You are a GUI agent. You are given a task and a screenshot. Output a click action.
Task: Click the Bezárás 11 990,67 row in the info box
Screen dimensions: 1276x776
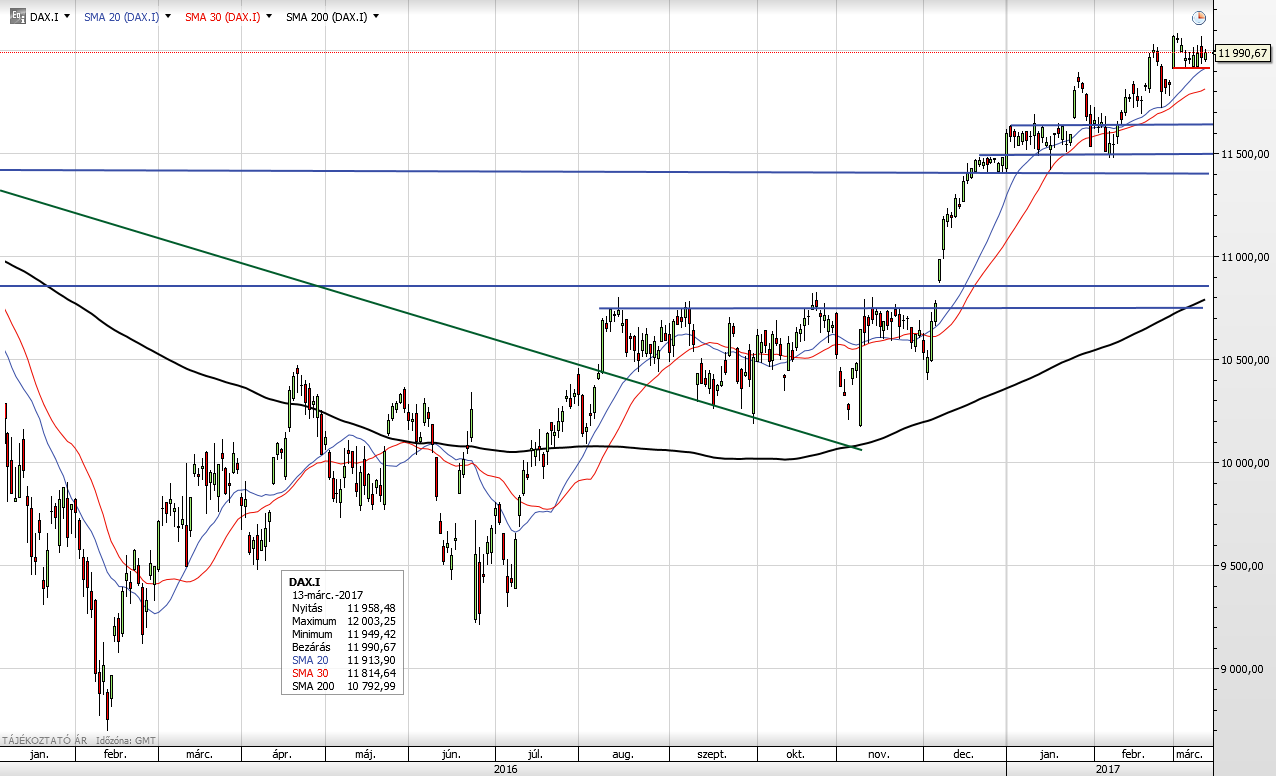[343, 647]
